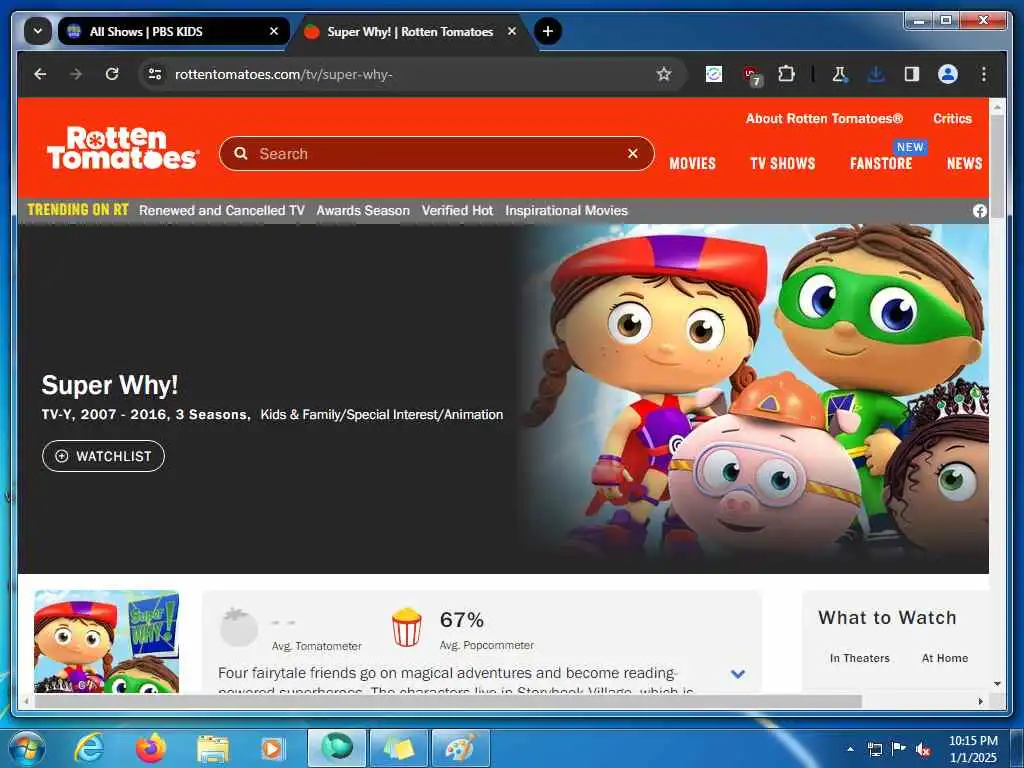Open Inspirational Movies trending link
This screenshot has height=768, width=1024.
(566, 210)
